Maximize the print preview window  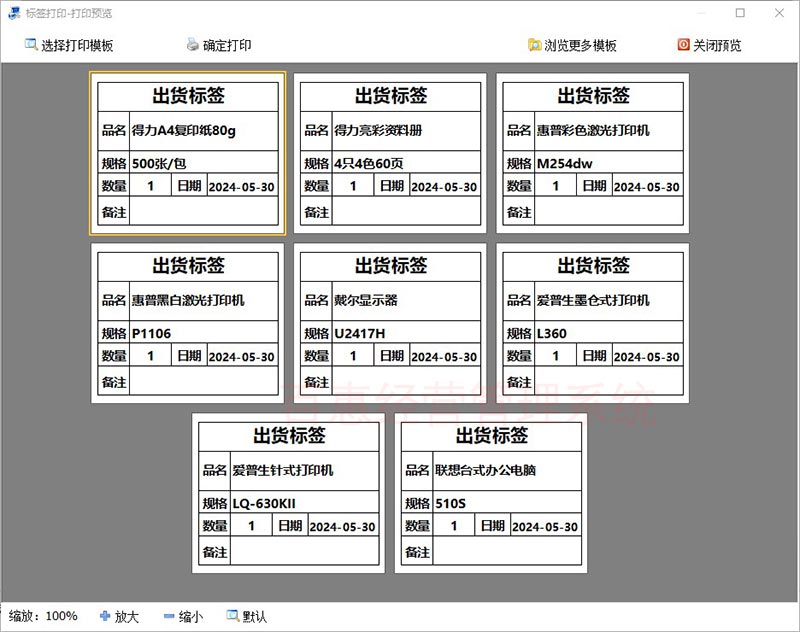point(740,13)
